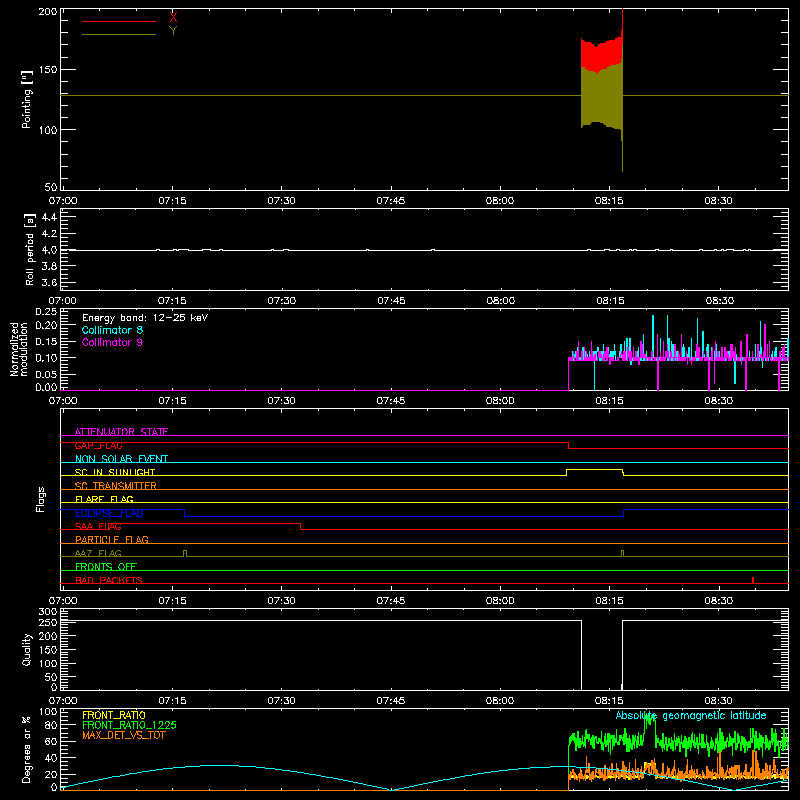
Task: Click the 'Quality' axis label
Action: (27, 649)
